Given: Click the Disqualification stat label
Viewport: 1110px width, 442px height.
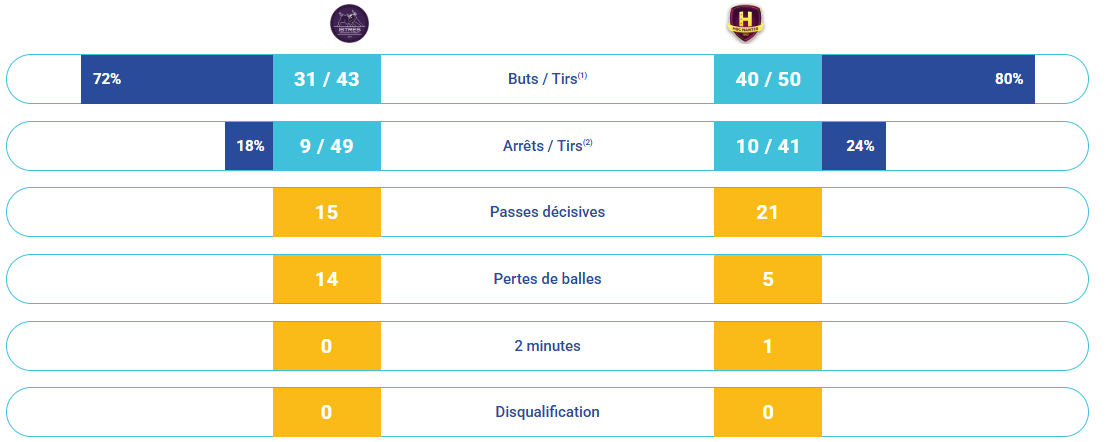Looking at the screenshot, I should [547, 412].
